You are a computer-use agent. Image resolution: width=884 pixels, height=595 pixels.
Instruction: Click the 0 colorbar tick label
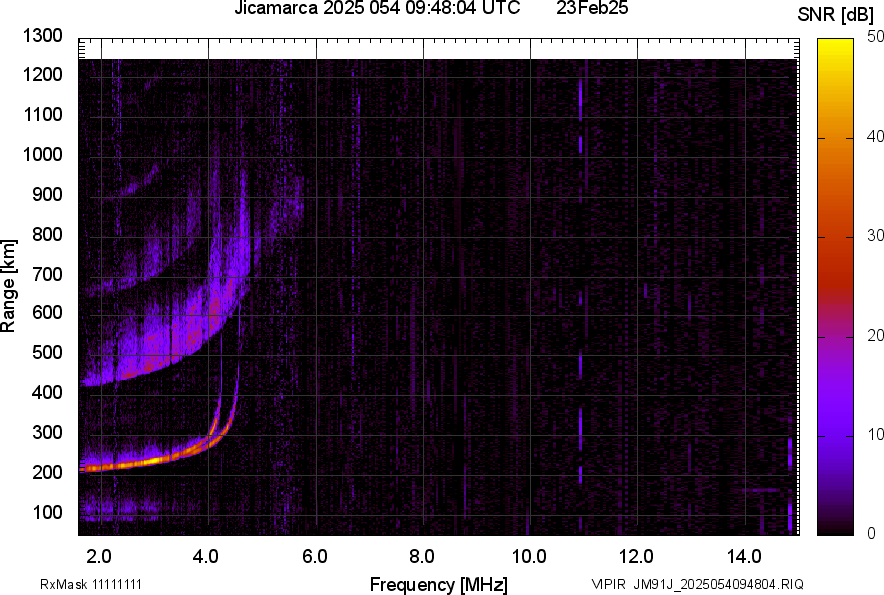coord(872,534)
